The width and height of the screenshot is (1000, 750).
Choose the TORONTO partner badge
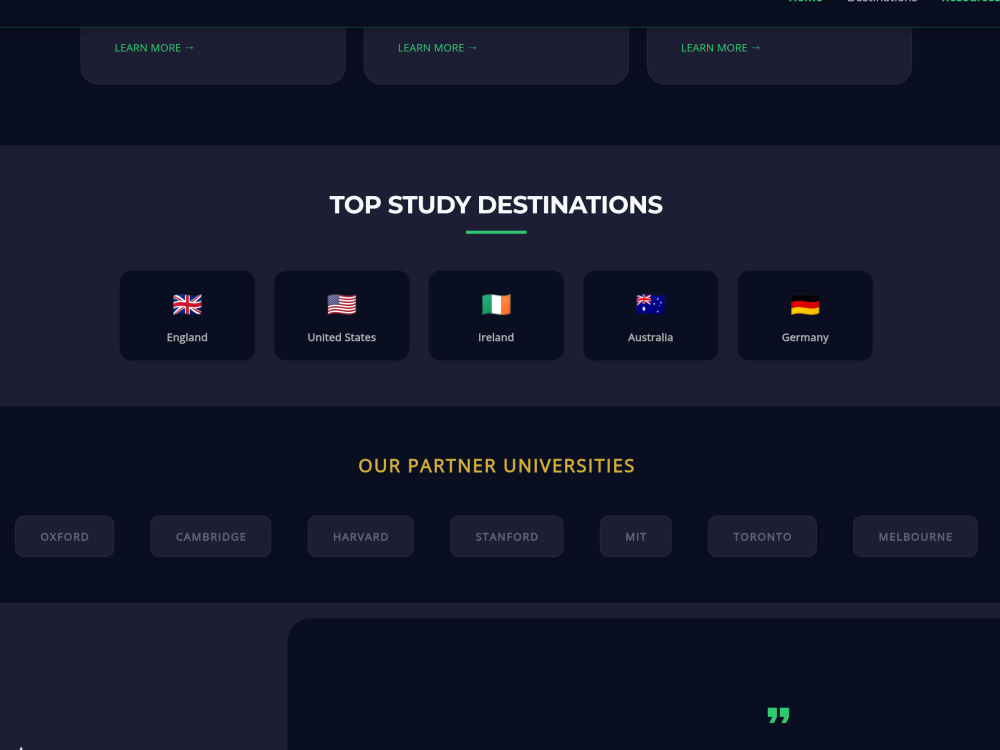pyautogui.click(x=762, y=536)
